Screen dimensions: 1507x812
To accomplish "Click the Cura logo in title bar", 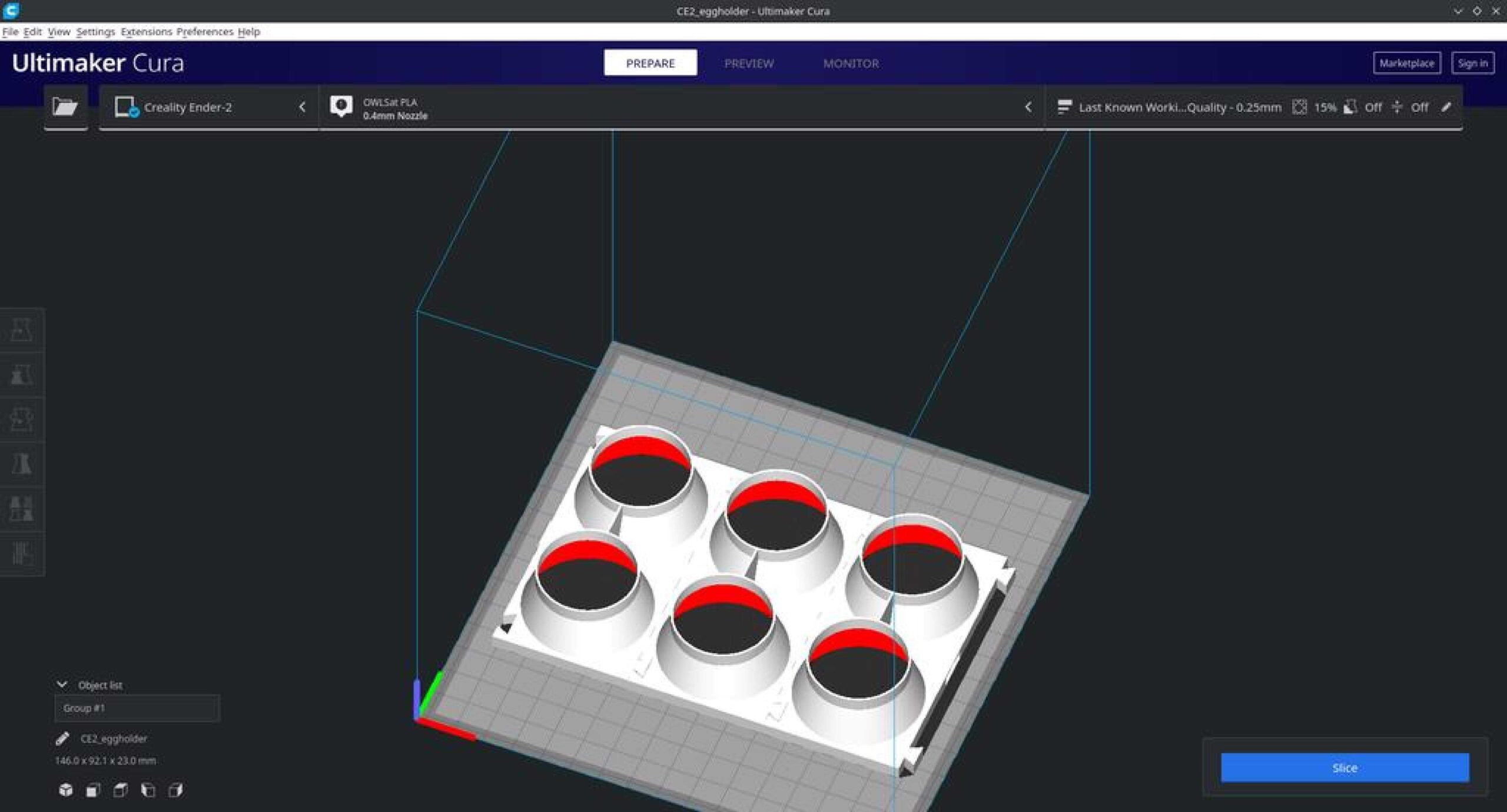I will (11, 10).
